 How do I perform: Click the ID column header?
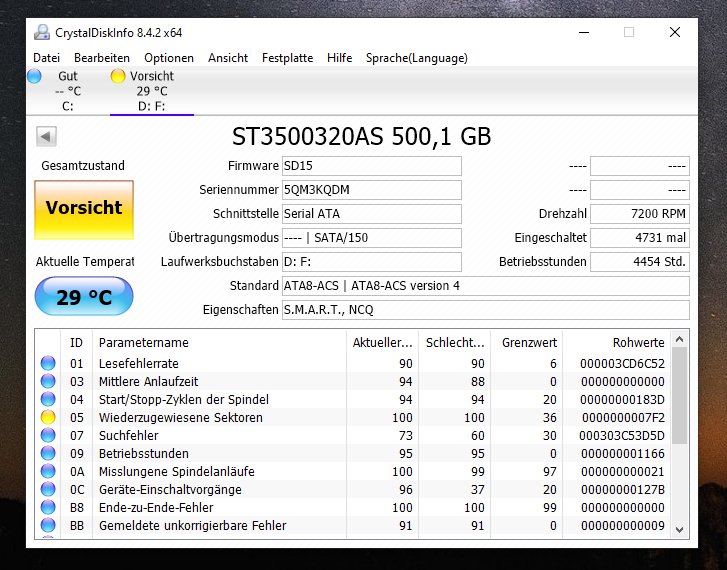77,343
